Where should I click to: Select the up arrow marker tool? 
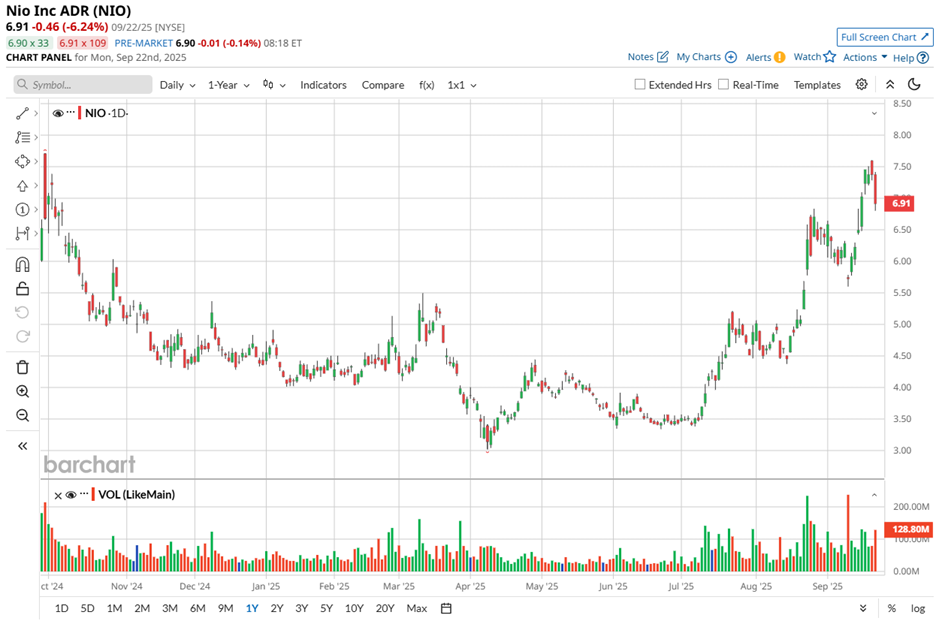(22, 186)
